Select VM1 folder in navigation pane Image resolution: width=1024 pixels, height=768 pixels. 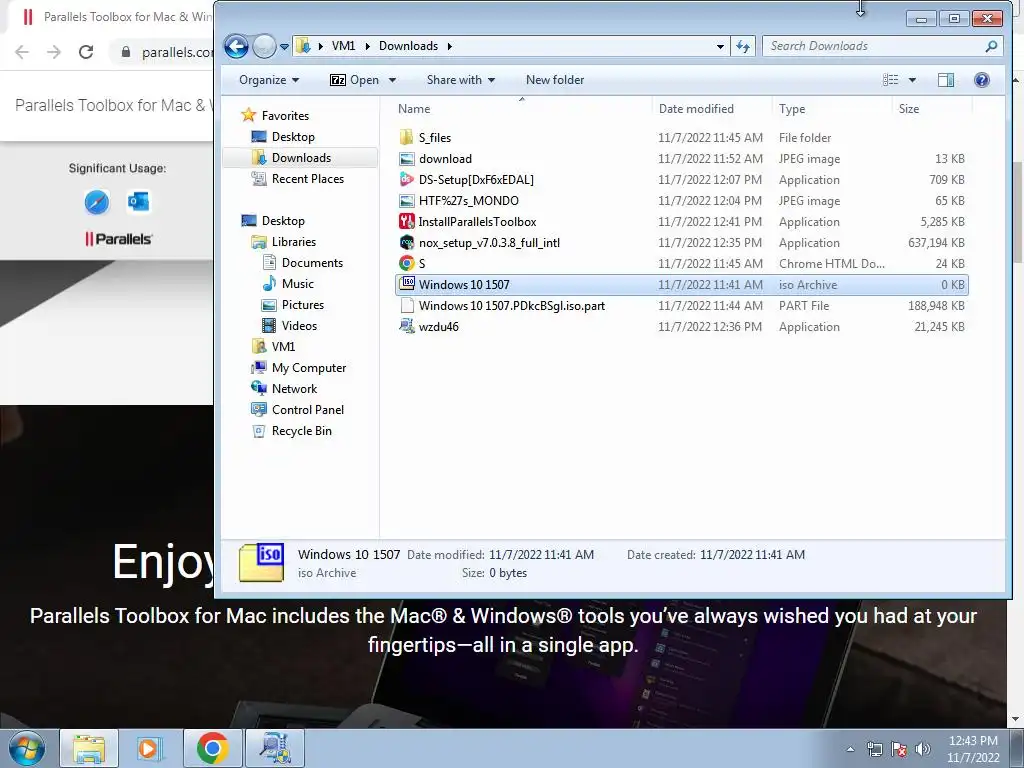click(283, 346)
